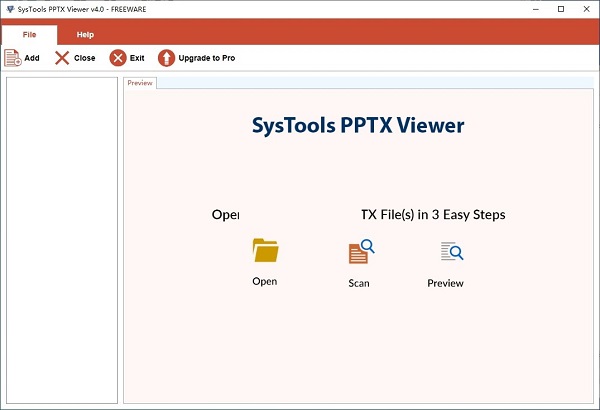Viewport: 600px width, 410px height.
Task: Click the Scan document magnifier icon
Action: click(362, 252)
